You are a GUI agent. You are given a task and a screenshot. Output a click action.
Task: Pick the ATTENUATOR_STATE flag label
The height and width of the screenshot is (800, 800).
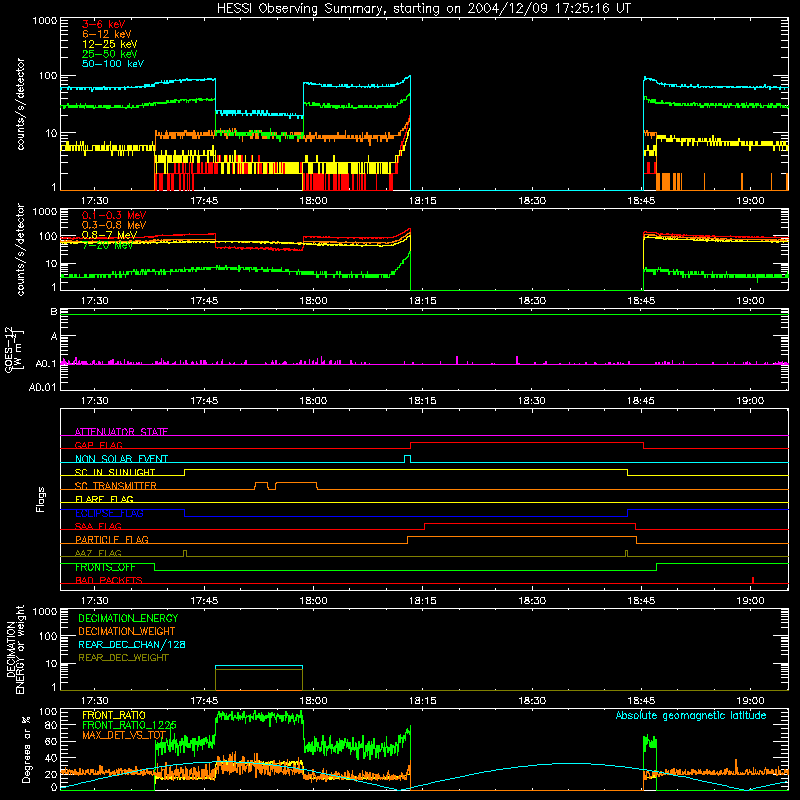coord(121,432)
